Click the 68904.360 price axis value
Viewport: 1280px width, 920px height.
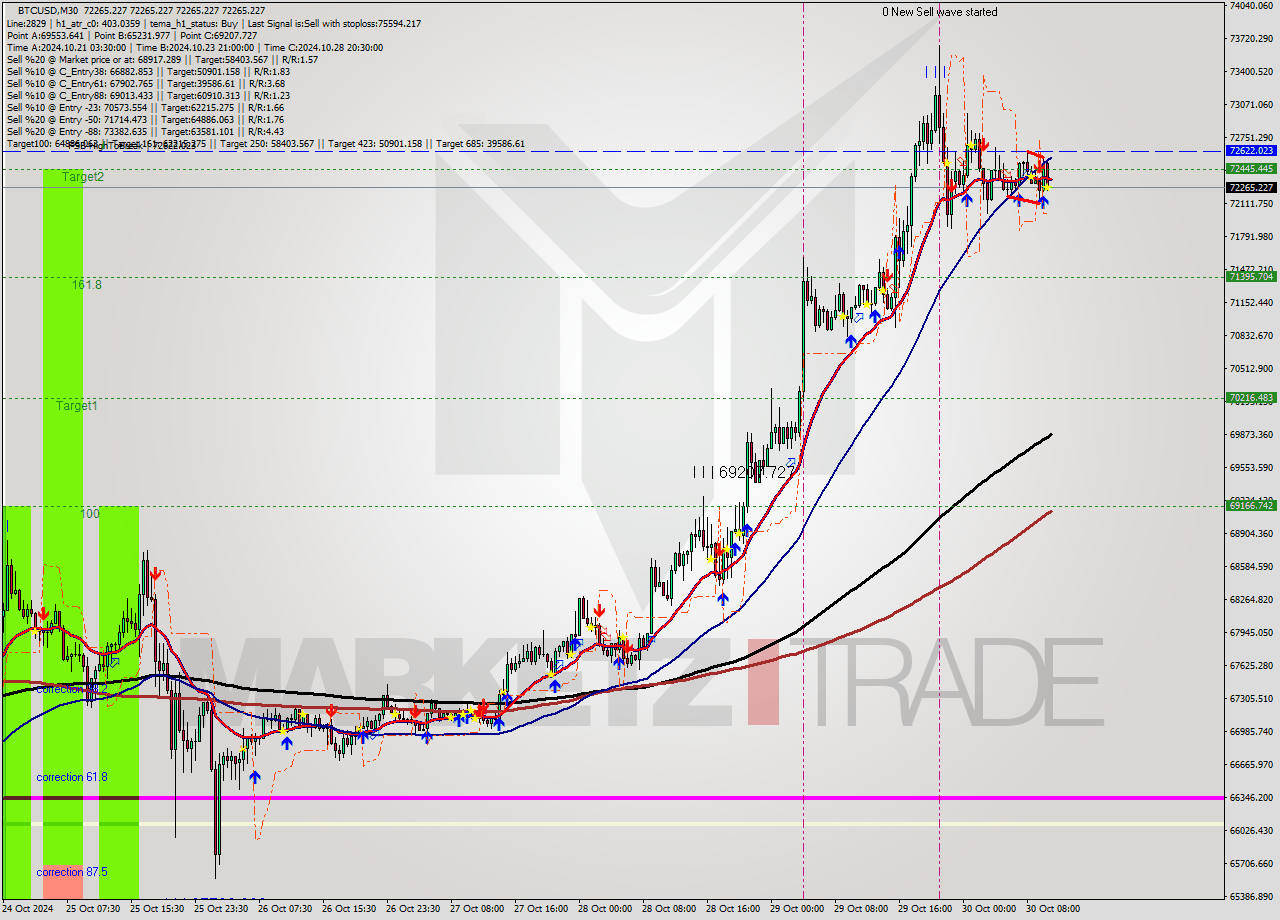pos(1251,534)
